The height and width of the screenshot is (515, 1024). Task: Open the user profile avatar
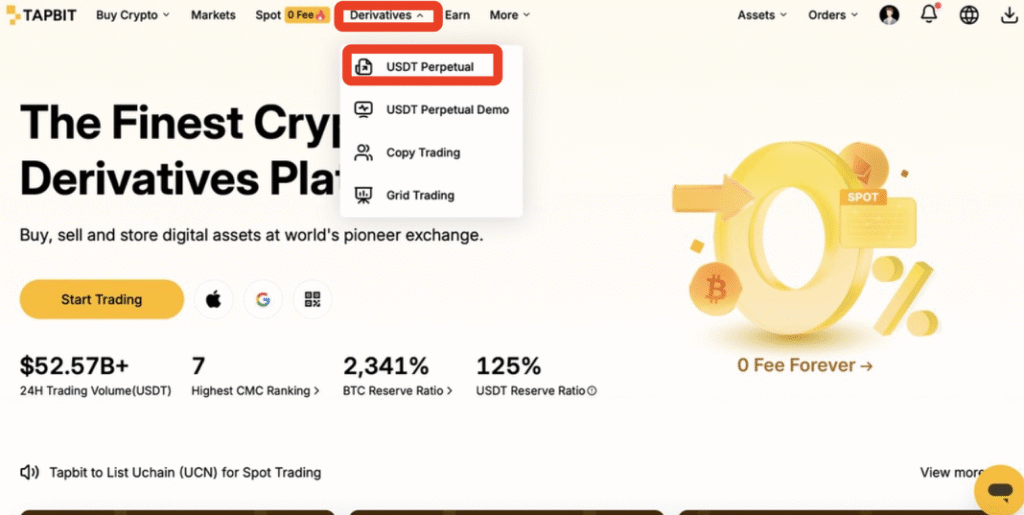(889, 15)
